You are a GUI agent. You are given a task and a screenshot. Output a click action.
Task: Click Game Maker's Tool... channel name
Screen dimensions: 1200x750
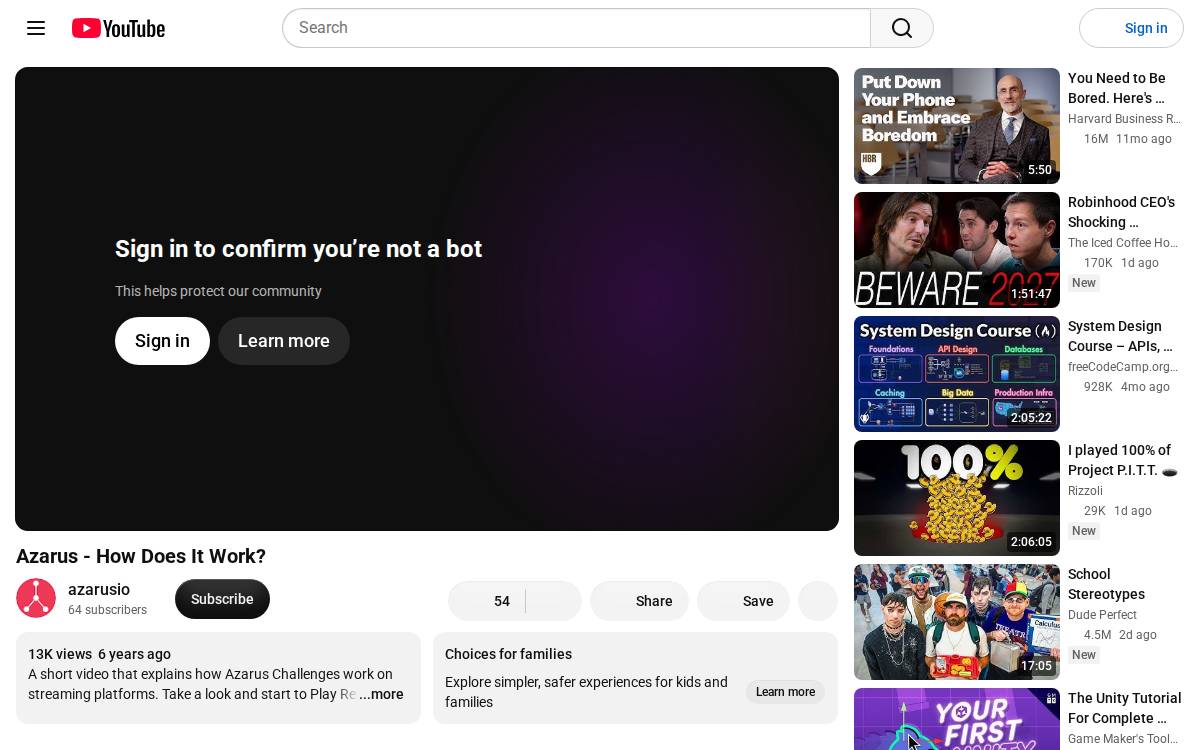click(x=1122, y=739)
